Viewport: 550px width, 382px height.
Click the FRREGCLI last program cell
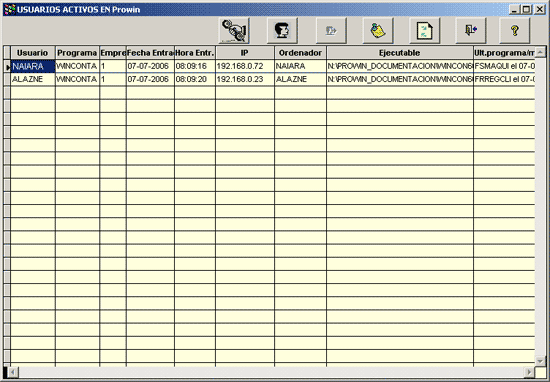click(x=504, y=79)
